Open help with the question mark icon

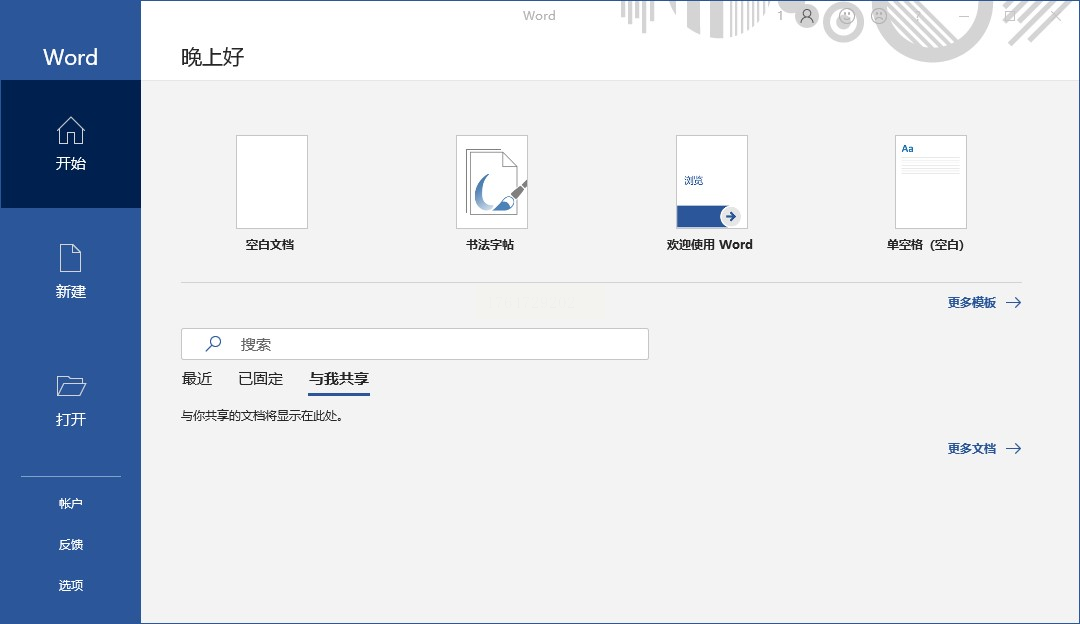[917, 16]
